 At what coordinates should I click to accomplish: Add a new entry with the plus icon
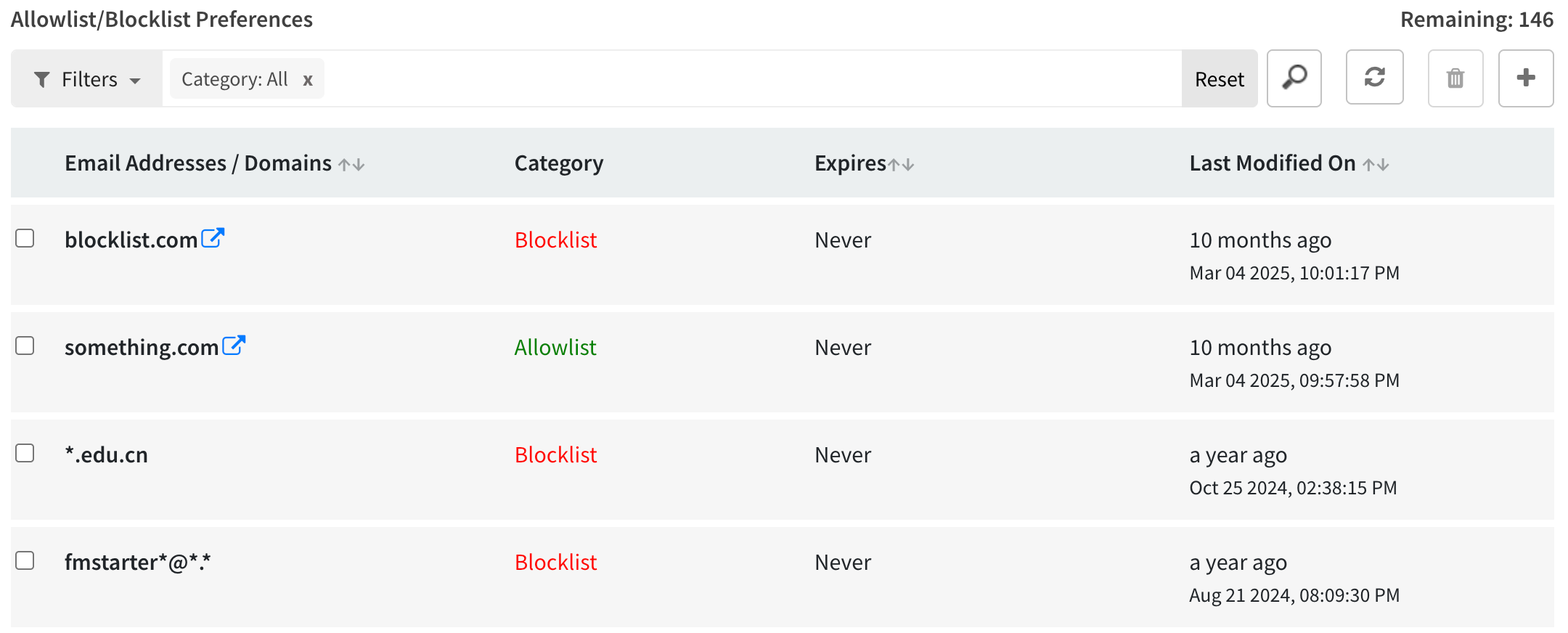[1526, 78]
